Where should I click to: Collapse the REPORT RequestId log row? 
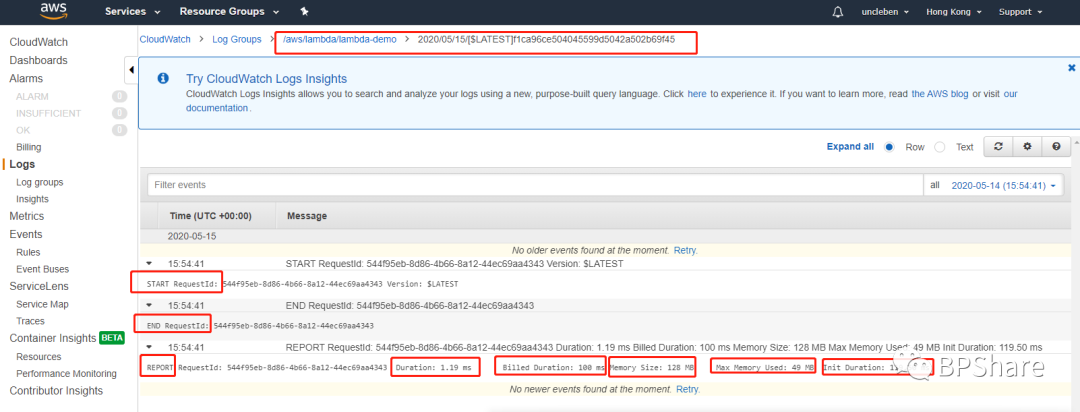(149, 347)
